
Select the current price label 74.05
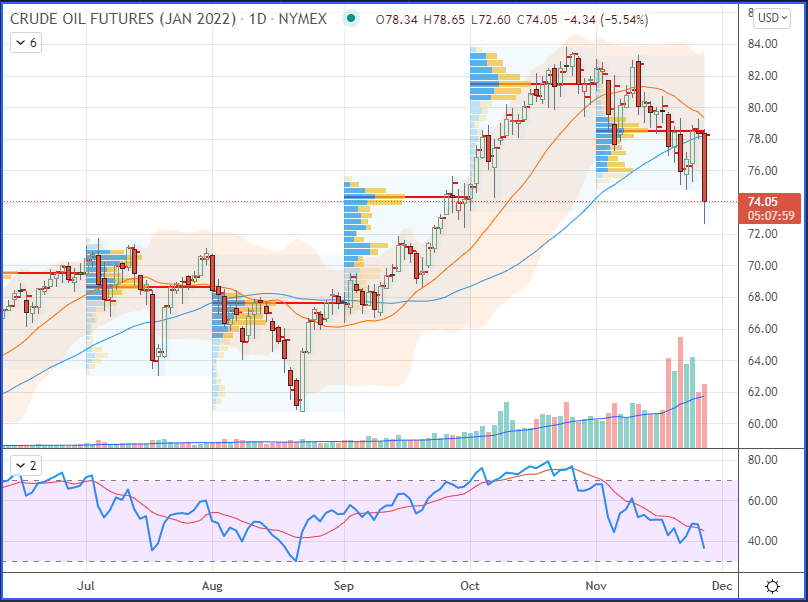763,202
